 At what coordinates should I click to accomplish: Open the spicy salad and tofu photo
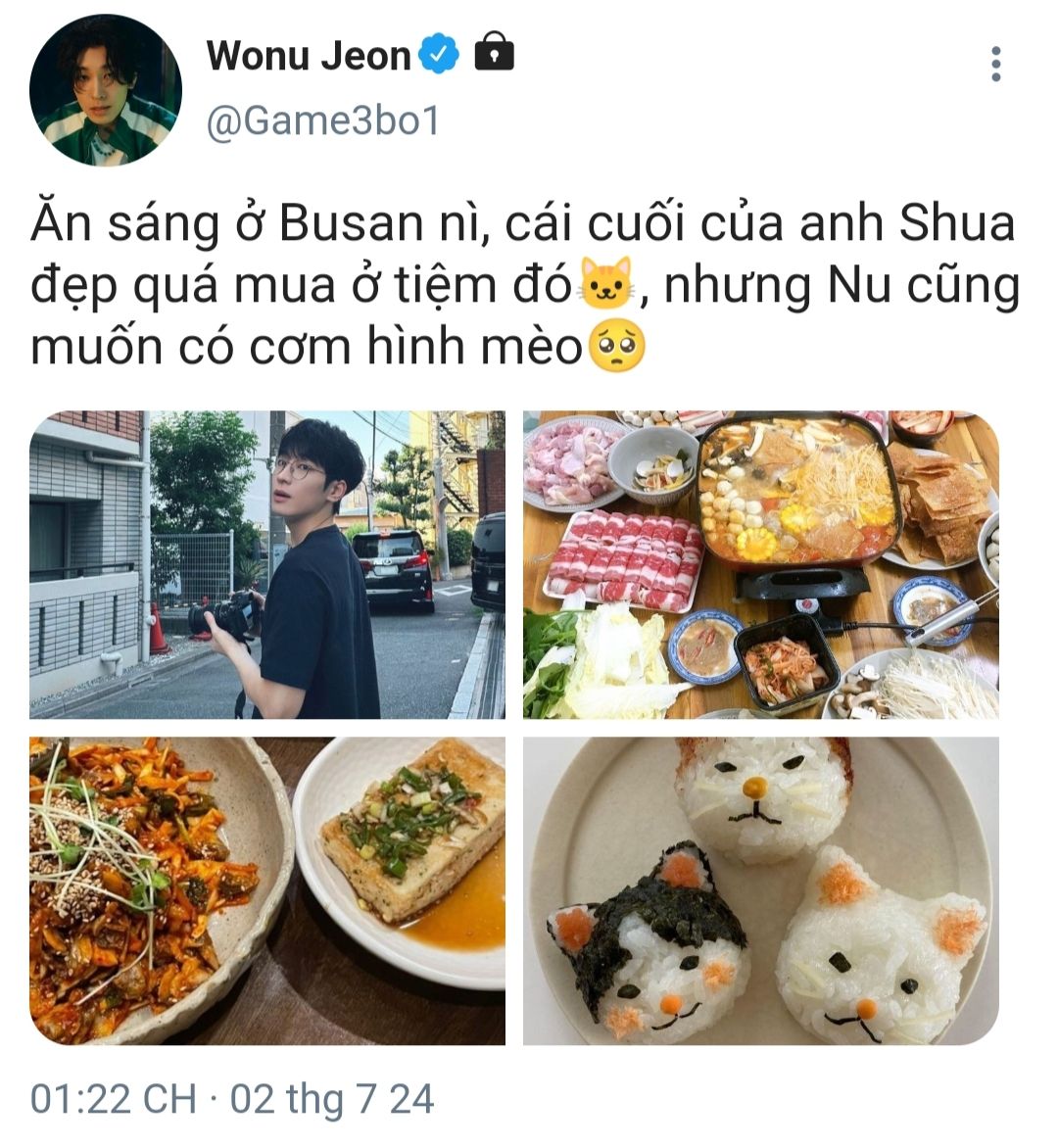[267, 890]
